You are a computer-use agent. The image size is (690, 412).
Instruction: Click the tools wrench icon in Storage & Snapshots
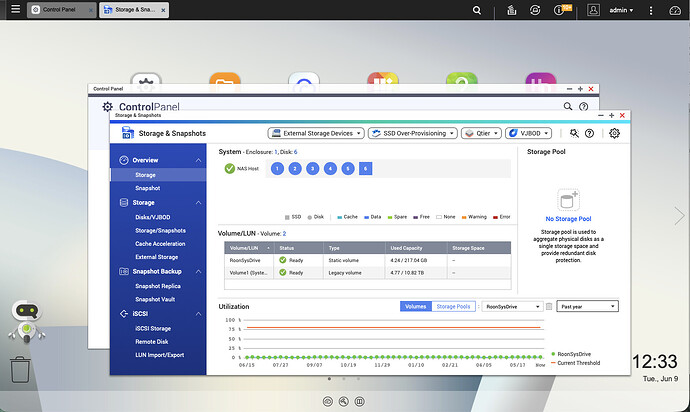click(574, 133)
